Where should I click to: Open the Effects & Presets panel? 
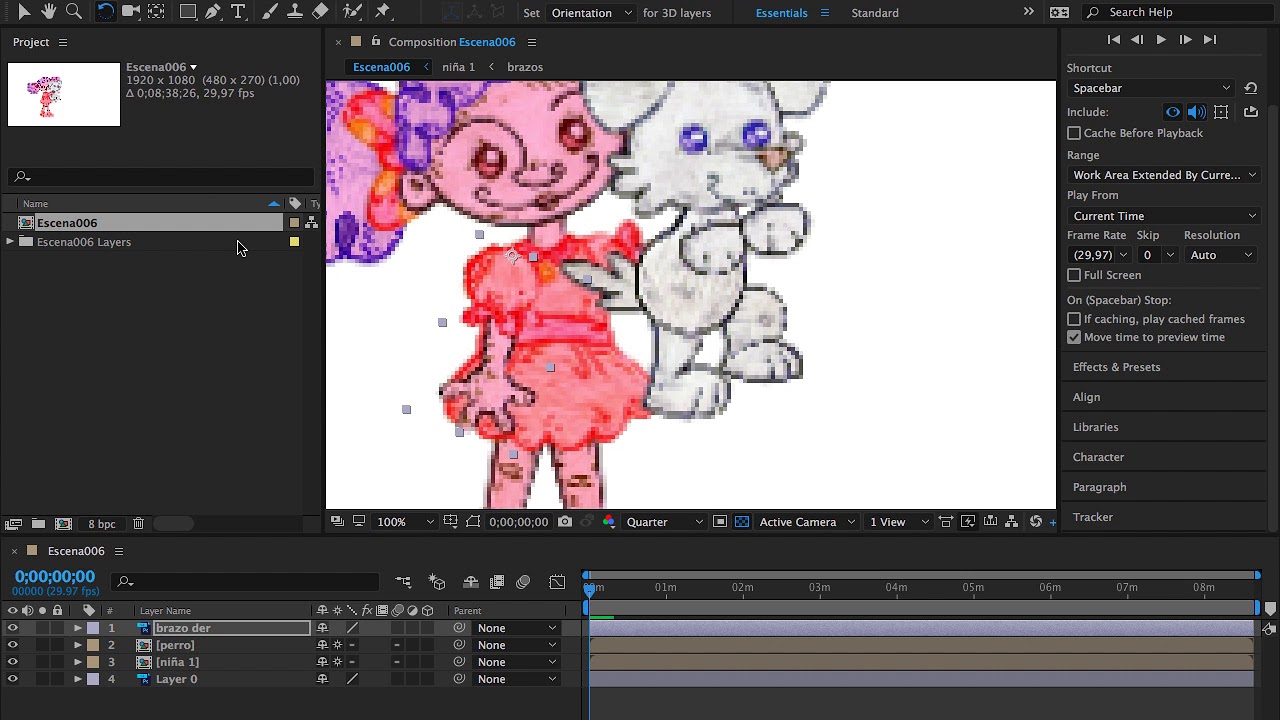(1116, 367)
